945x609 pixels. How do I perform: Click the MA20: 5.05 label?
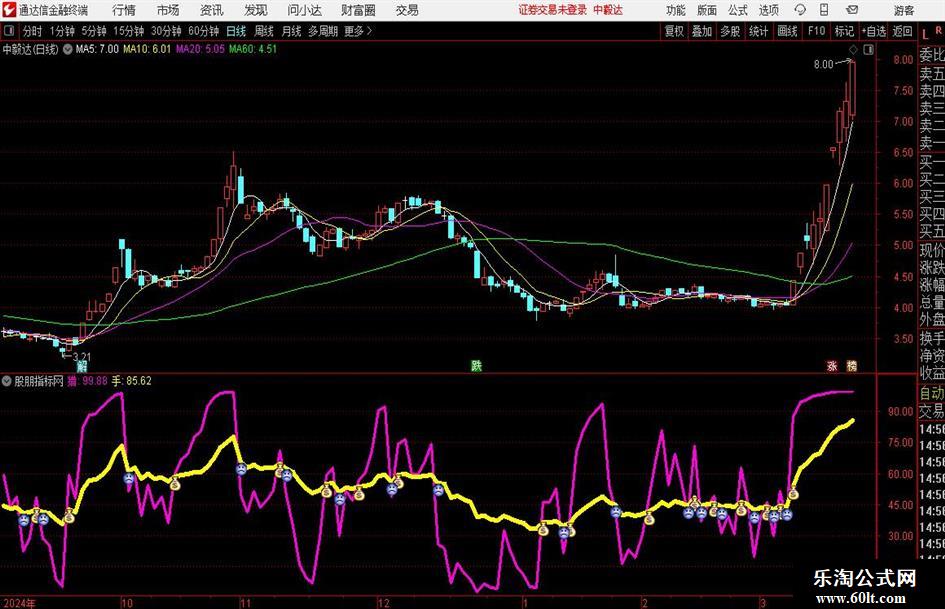click(200, 49)
